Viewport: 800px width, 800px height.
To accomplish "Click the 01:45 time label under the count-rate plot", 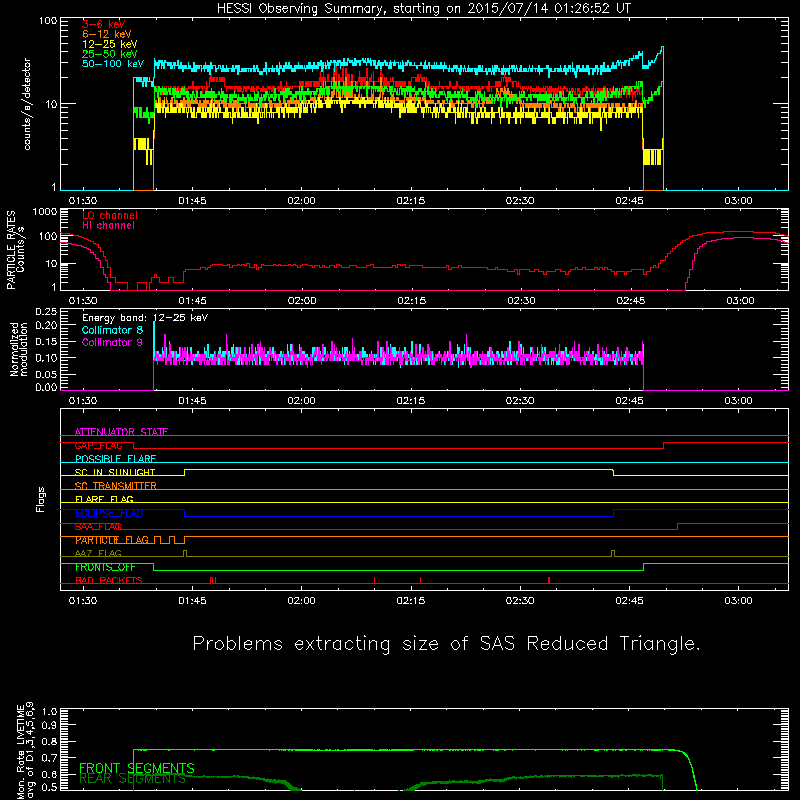I will 192,201.
